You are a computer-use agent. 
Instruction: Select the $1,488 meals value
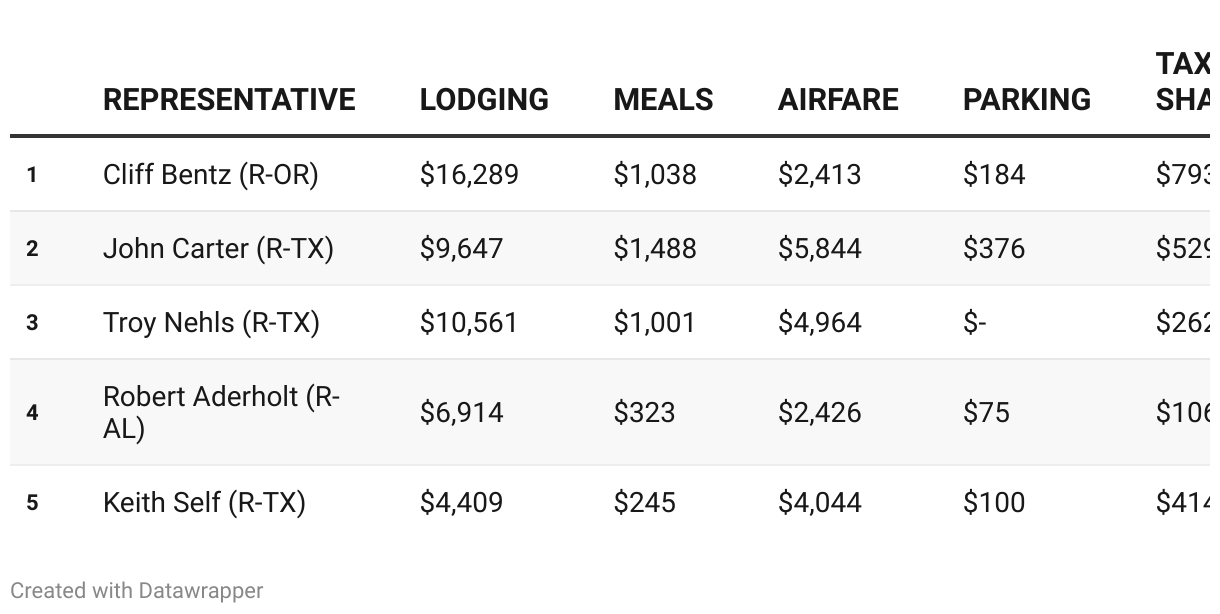655,249
